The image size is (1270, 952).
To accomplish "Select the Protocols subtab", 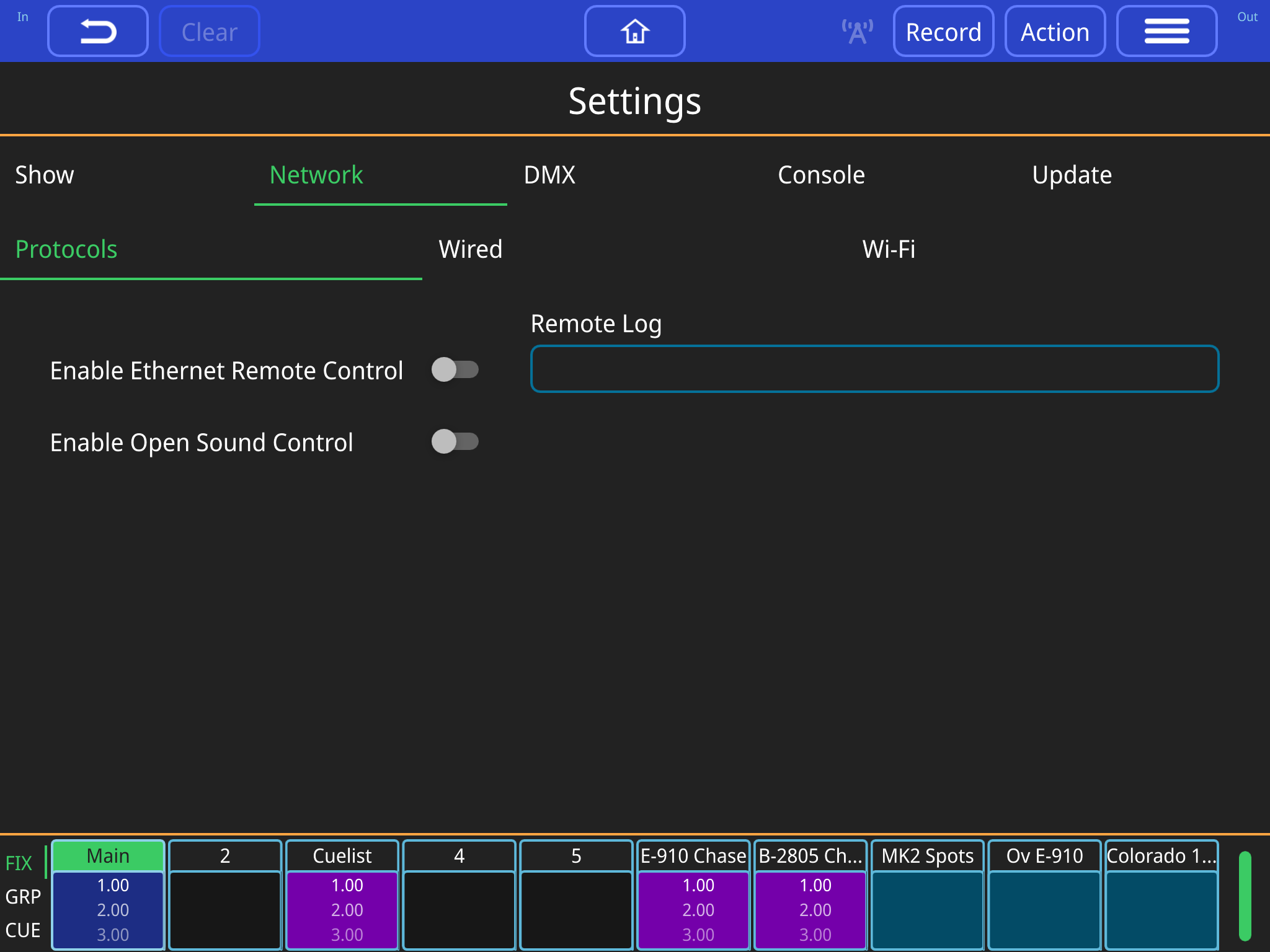I will (66, 249).
